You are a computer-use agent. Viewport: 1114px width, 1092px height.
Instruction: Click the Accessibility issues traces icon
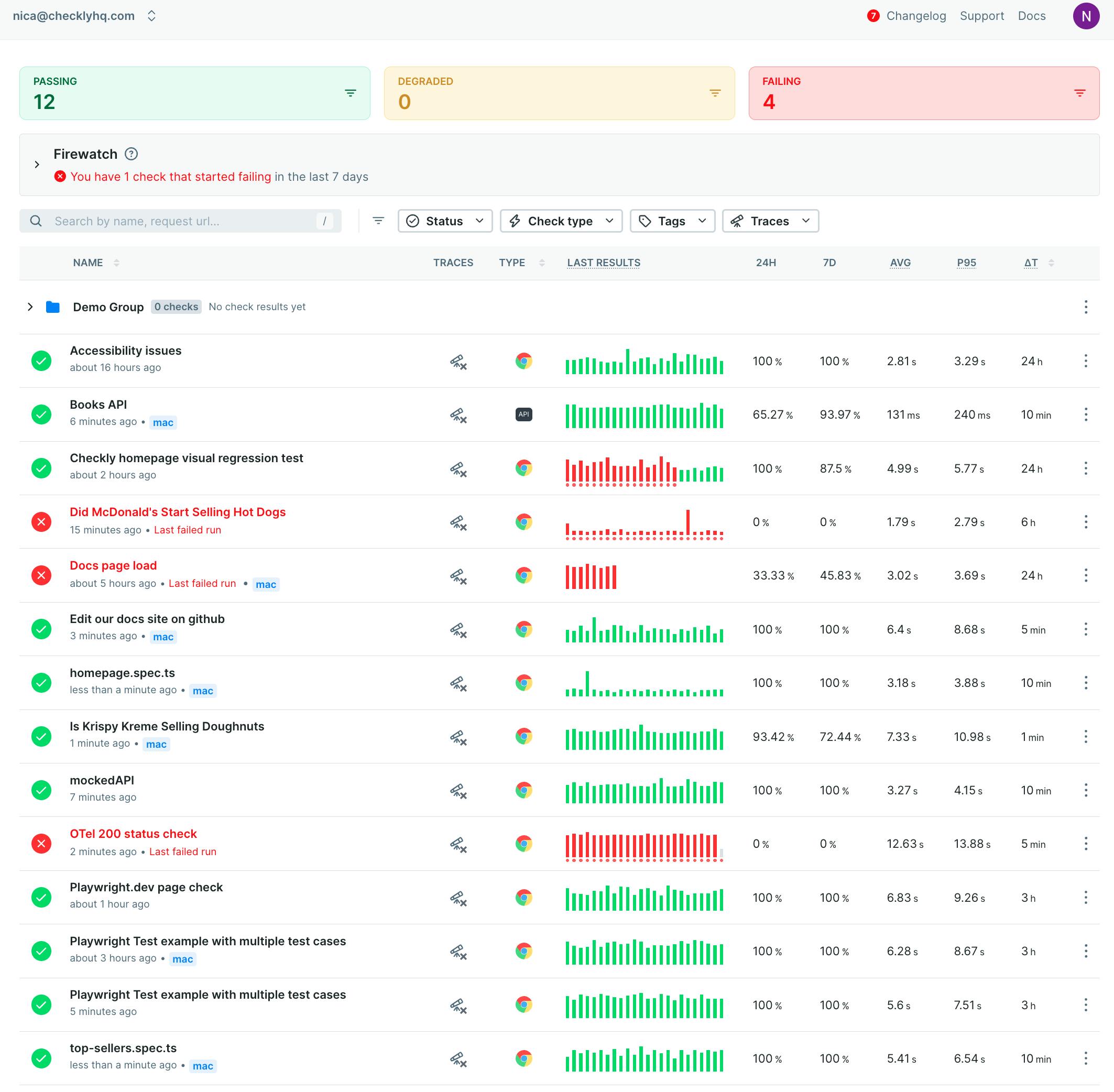(x=458, y=362)
